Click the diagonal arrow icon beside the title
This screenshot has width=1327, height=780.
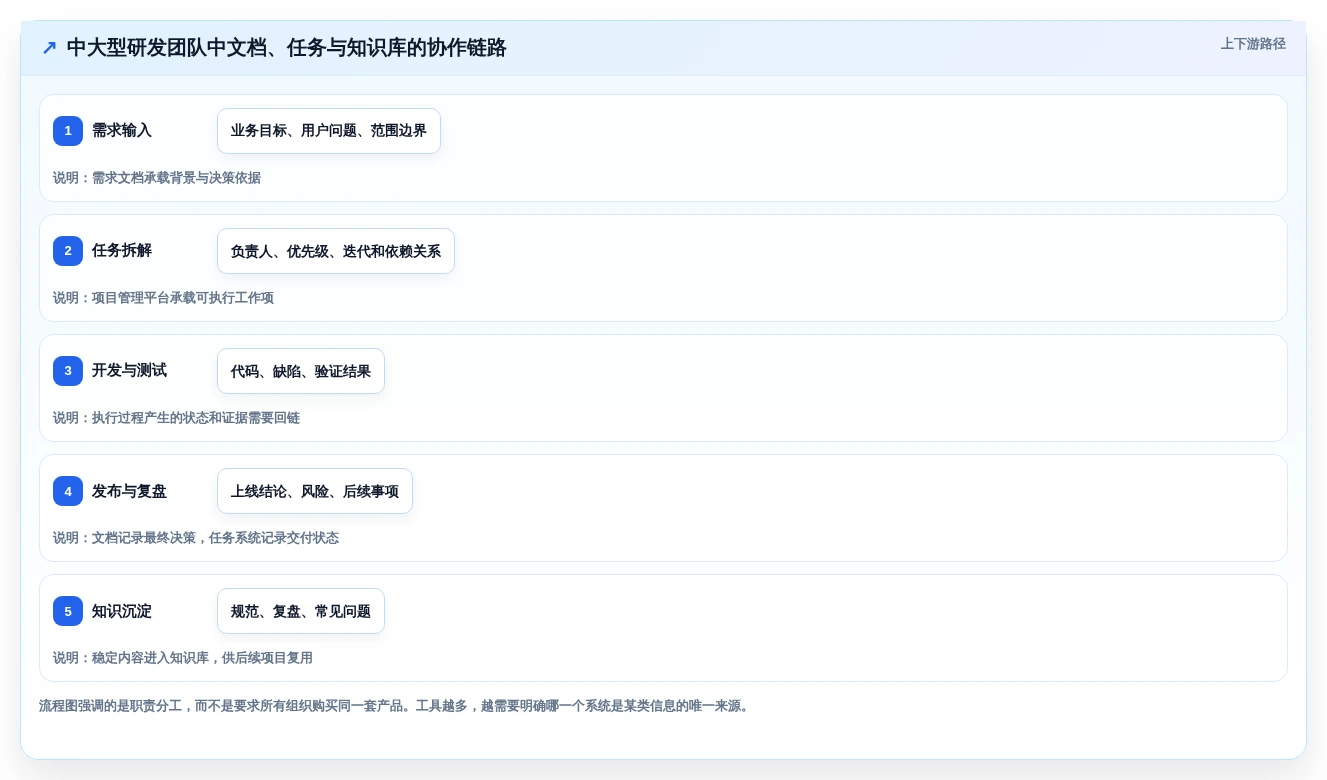(49, 48)
